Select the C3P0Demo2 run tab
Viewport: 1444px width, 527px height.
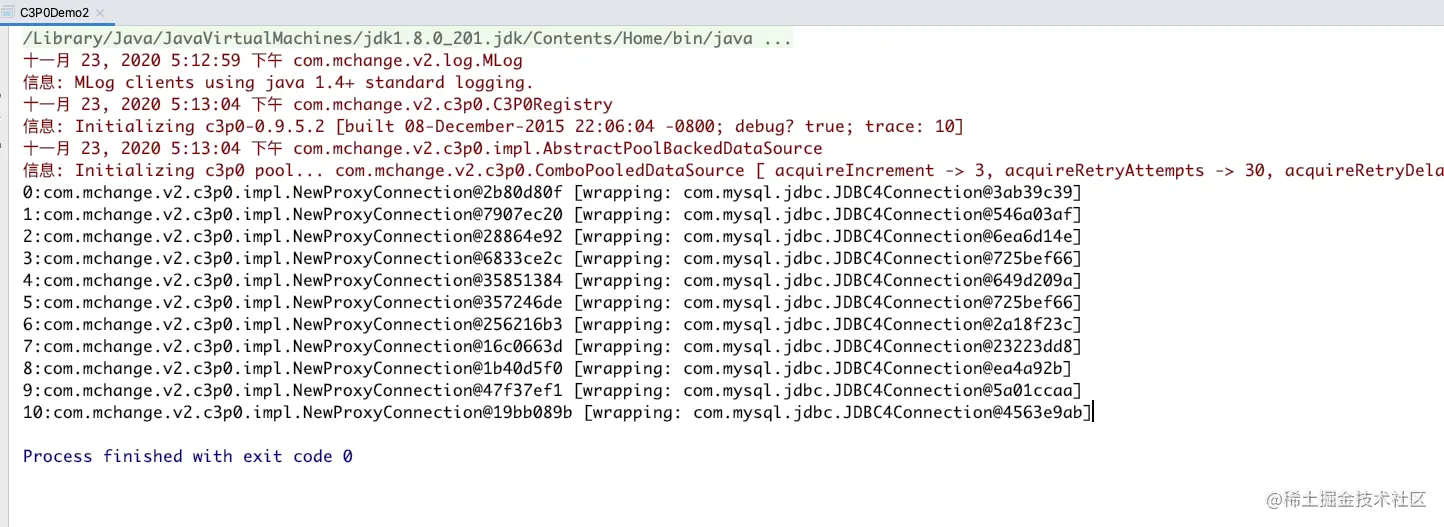click(54, 13)
